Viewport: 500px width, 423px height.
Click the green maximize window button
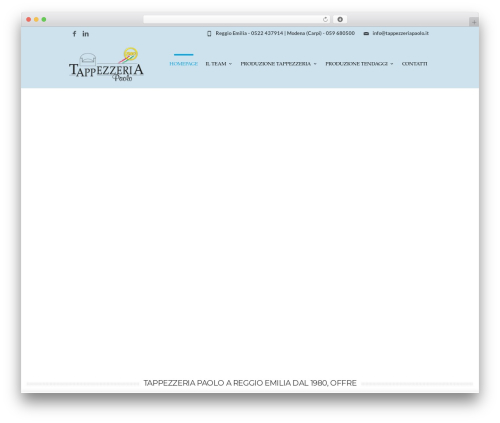44,19
